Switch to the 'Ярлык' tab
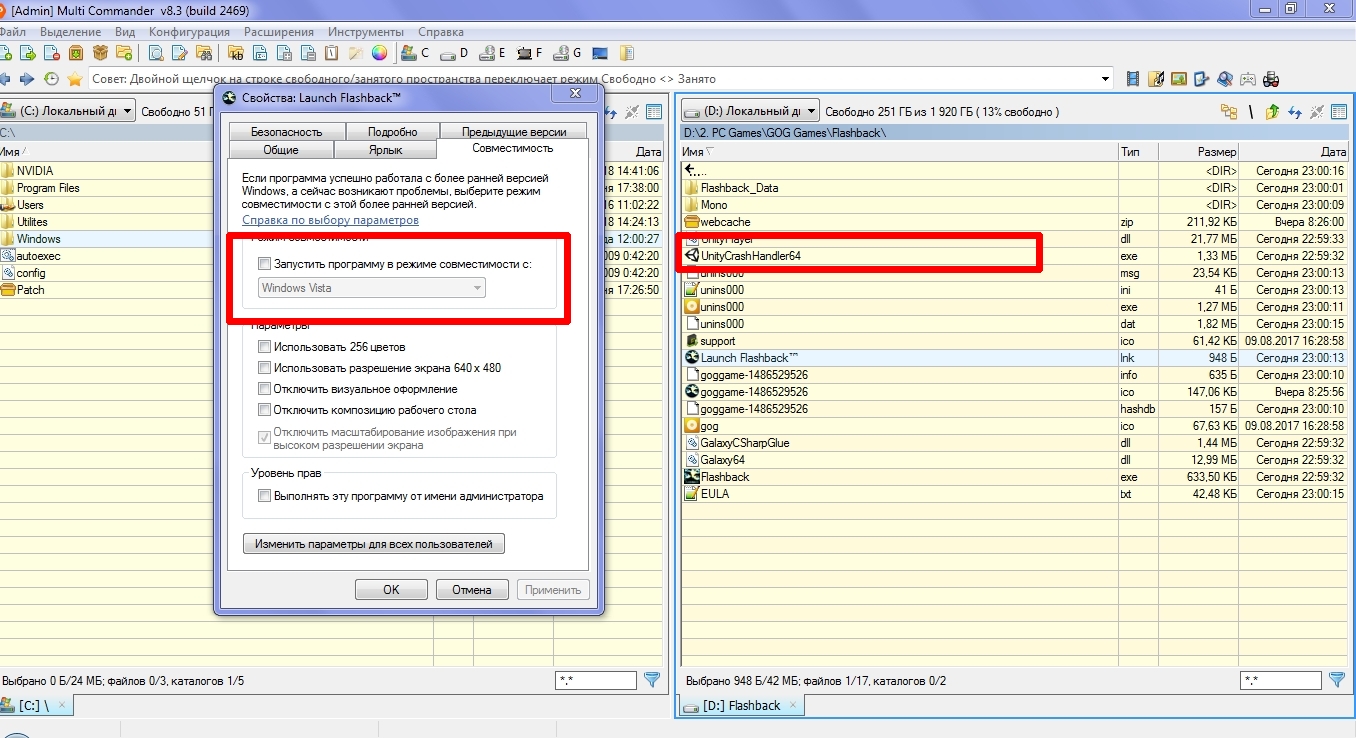The height and width of the screenshot is (738, 1356). click(x=385, y=150)
